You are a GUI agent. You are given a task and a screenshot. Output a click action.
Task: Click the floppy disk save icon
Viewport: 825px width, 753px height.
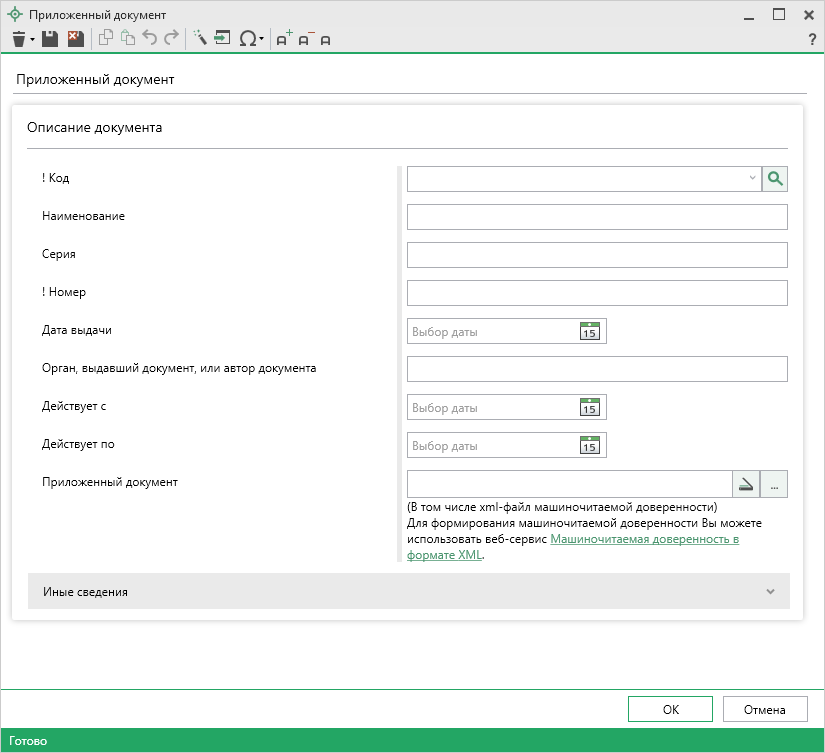tap(49, 39)
